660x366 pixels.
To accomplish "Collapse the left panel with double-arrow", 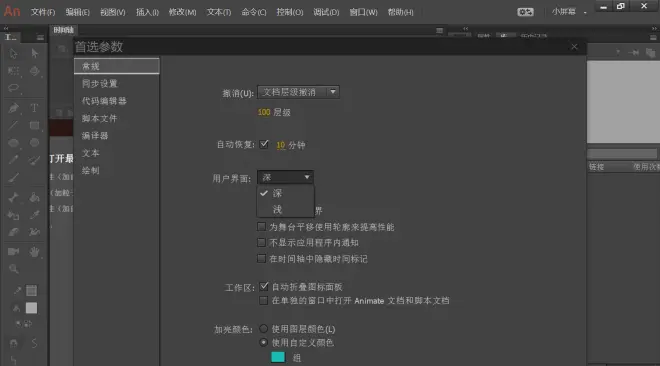I will 6,28.
